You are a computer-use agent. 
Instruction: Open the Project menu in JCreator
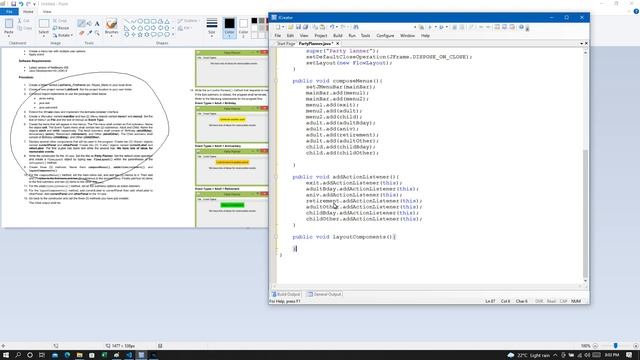point(320,36)
